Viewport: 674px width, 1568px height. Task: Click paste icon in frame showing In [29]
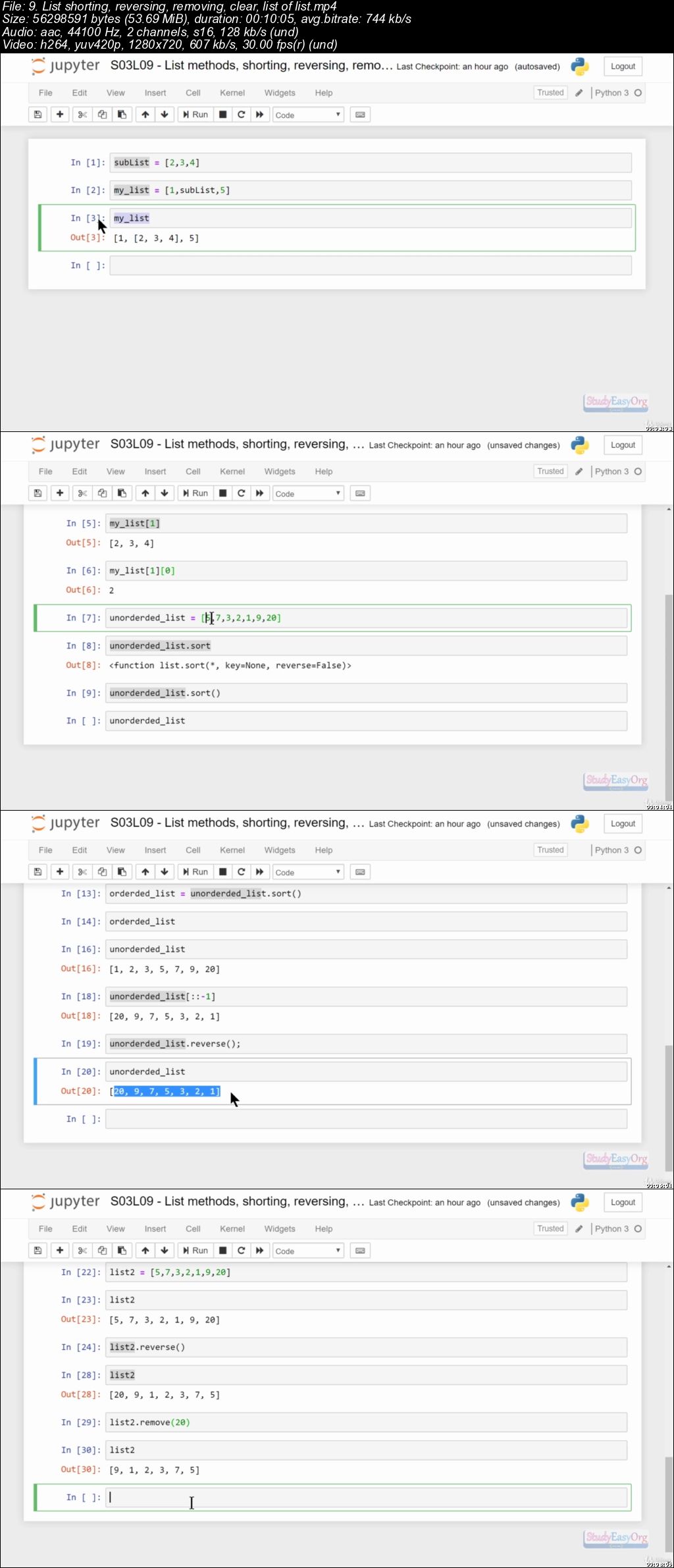[122, 1251]
